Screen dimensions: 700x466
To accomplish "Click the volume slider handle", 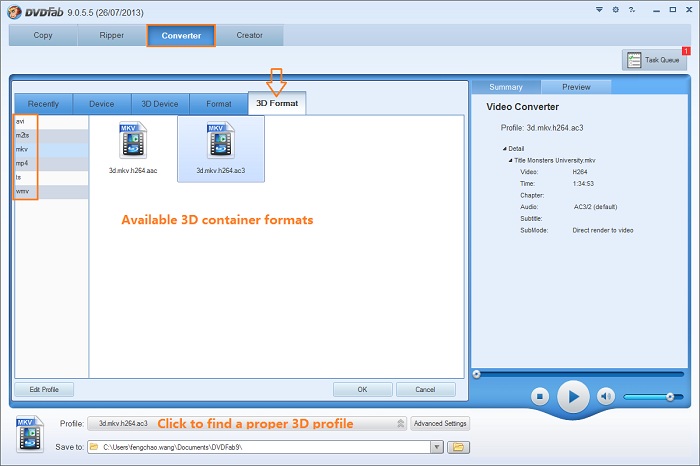I will pos(670,396).
